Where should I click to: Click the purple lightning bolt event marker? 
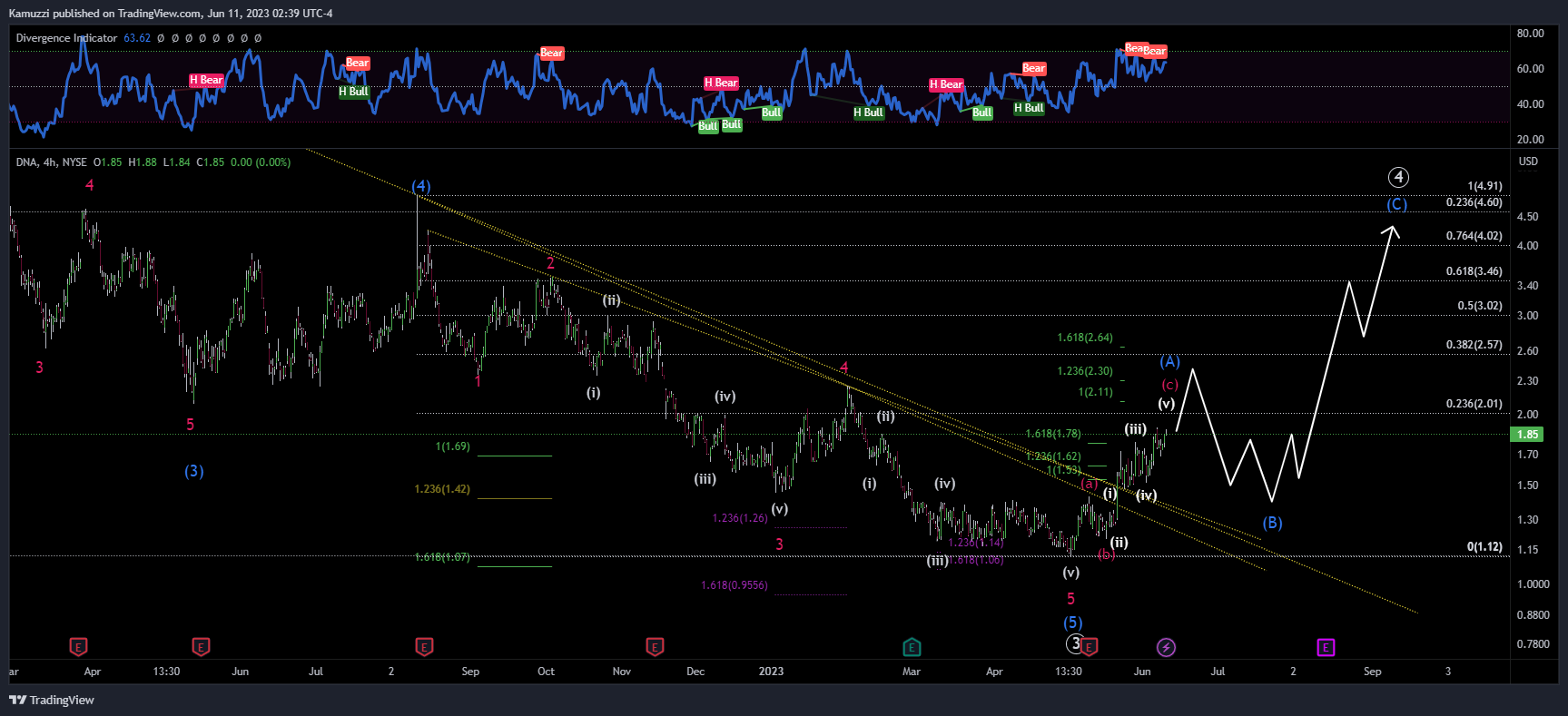click(1166, 647)
